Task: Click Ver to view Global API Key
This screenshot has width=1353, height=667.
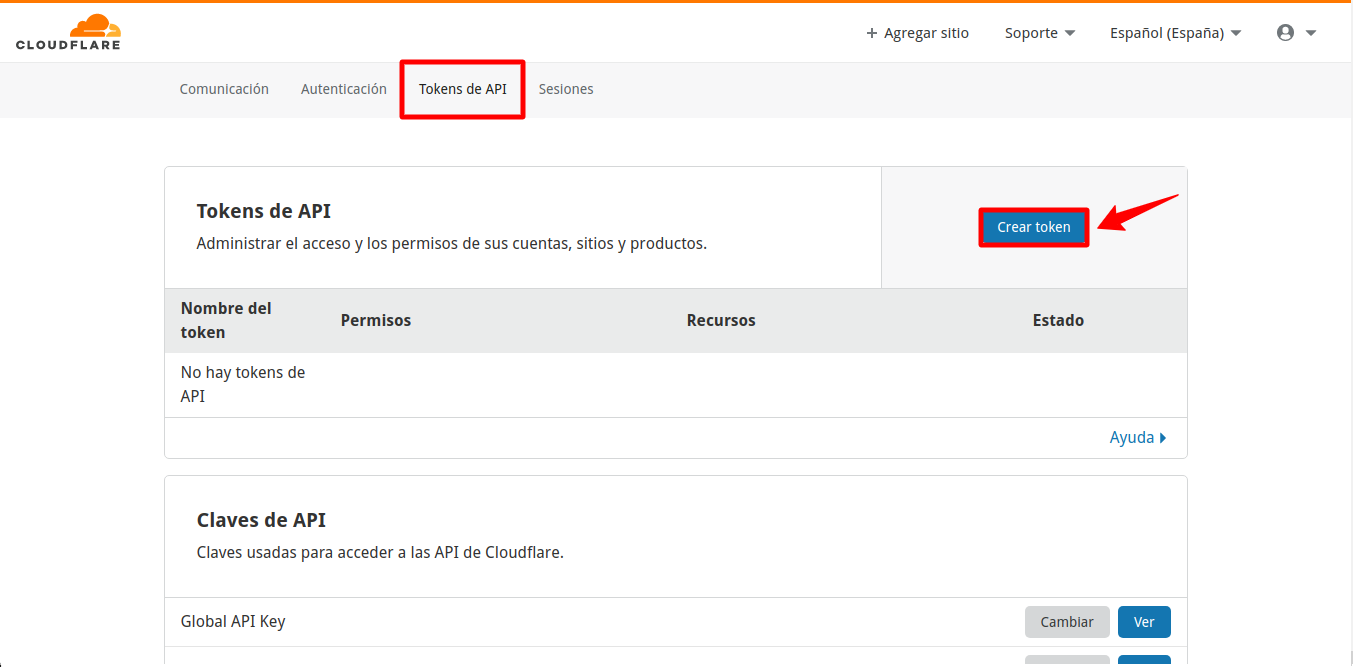Action: click(1143, 622)
